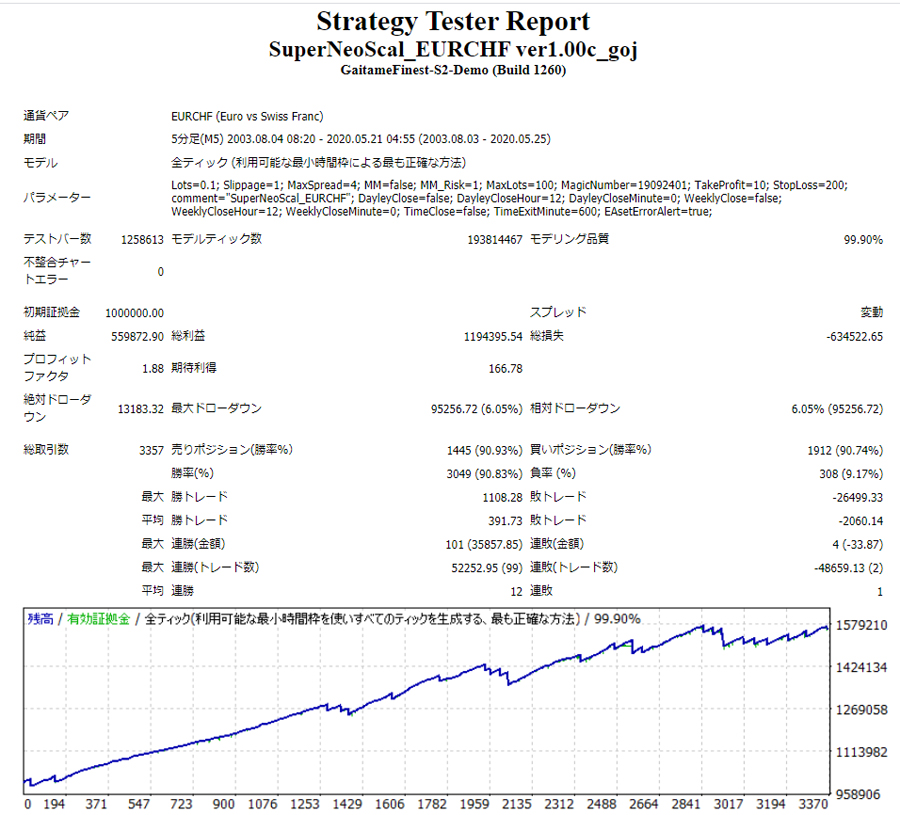The height and width of the screenshot is (815, 900).
Task: Click the EURCHF (Euro vs Swiss Franc) value
Action: [247, 117]
